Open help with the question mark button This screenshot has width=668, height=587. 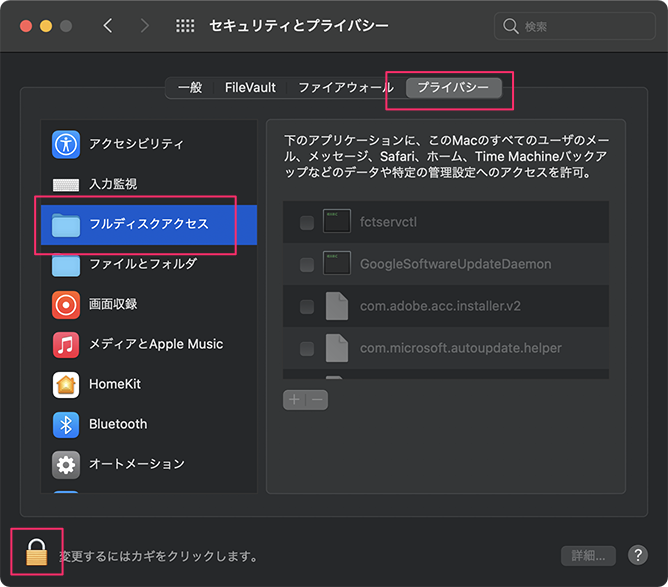coord(638,556)
